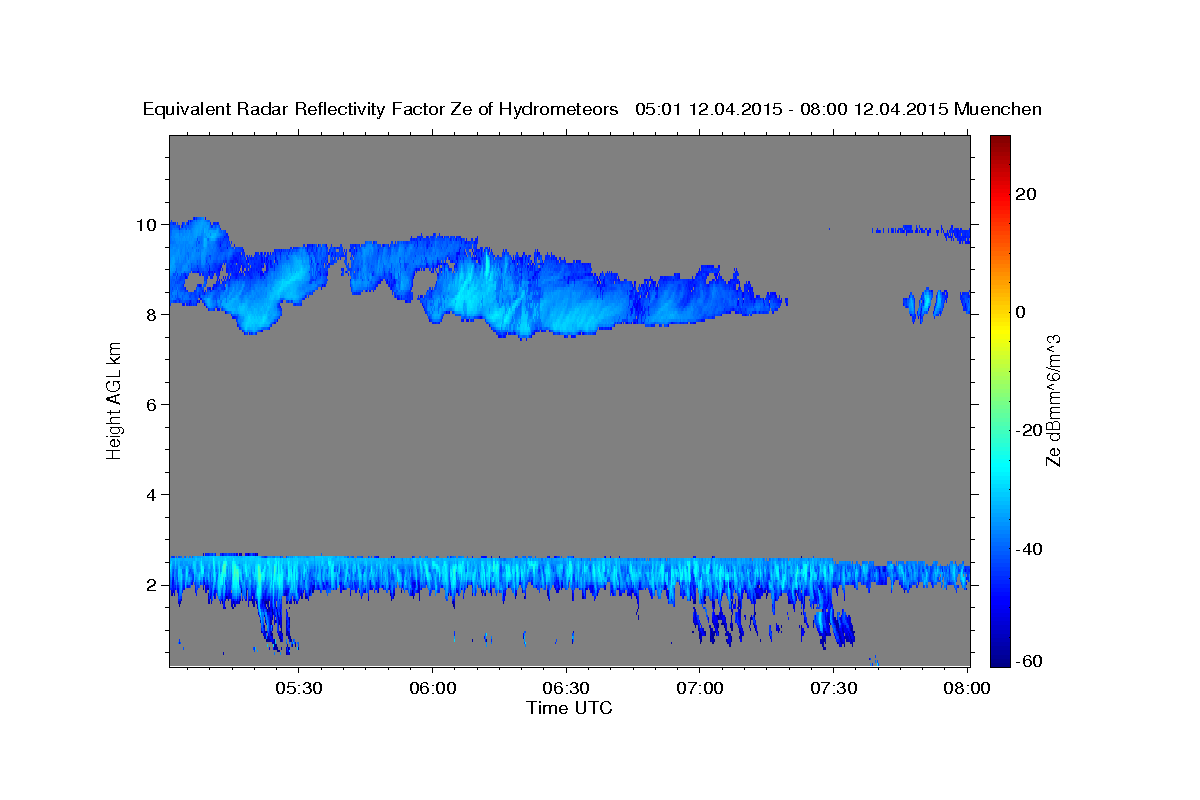1200x800 pixels.
Task: Click the dark blue bottom of the colorbar
Action: (1000, 658)
